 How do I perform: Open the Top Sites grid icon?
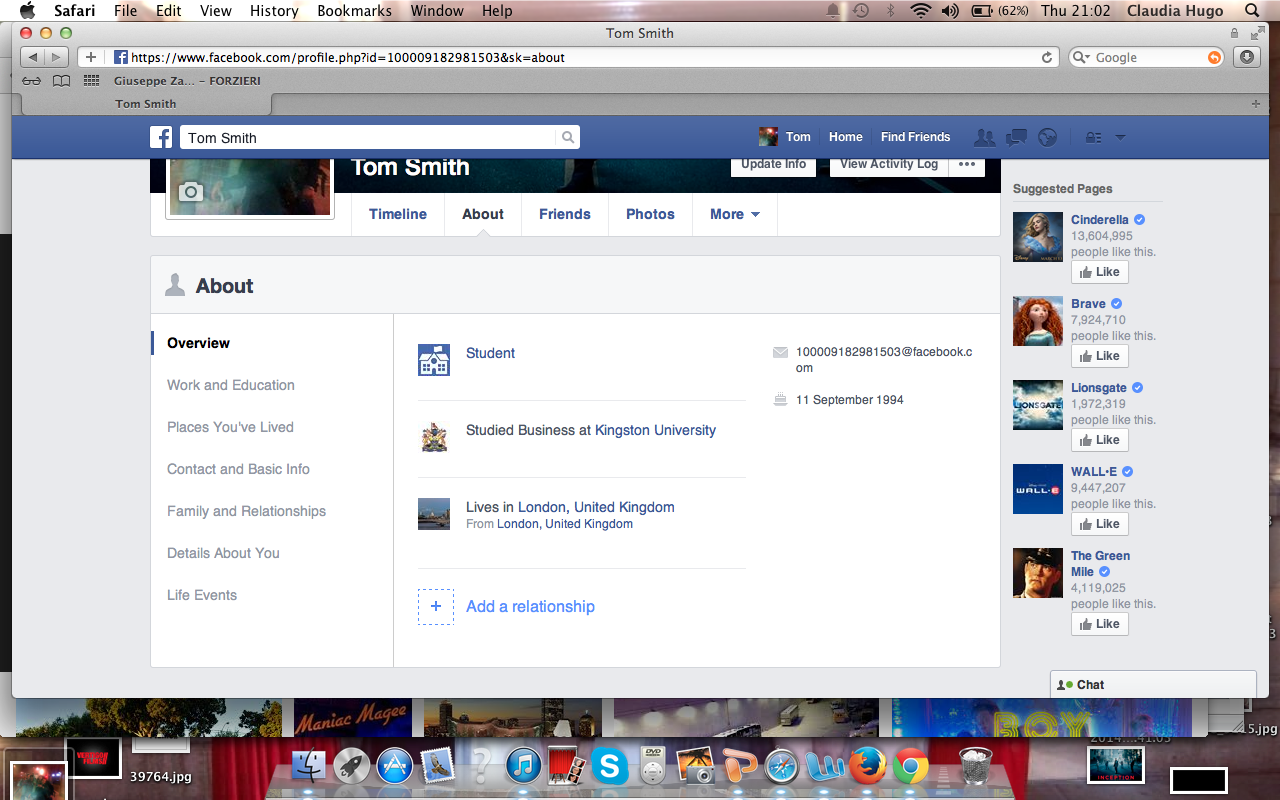[92, 81]
